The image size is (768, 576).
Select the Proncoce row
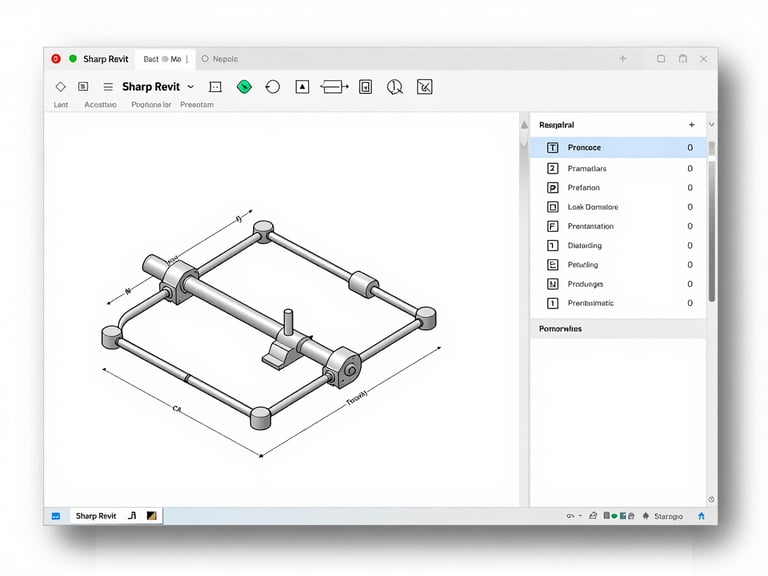pyautogui.click(x=618, y=147)
